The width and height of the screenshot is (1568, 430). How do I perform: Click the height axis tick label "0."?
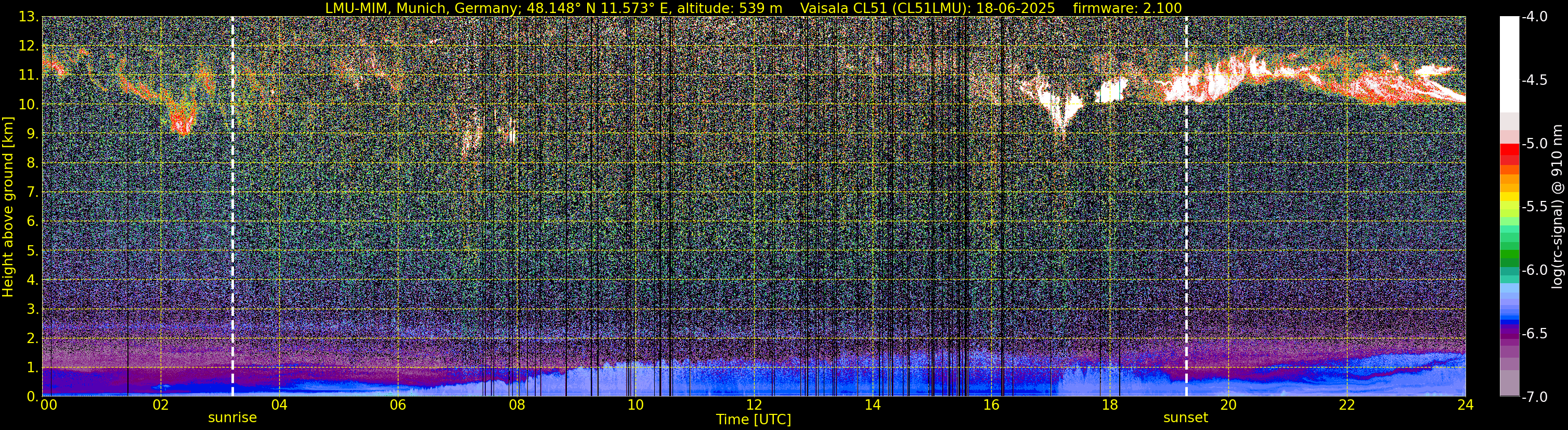click(33, 396)
